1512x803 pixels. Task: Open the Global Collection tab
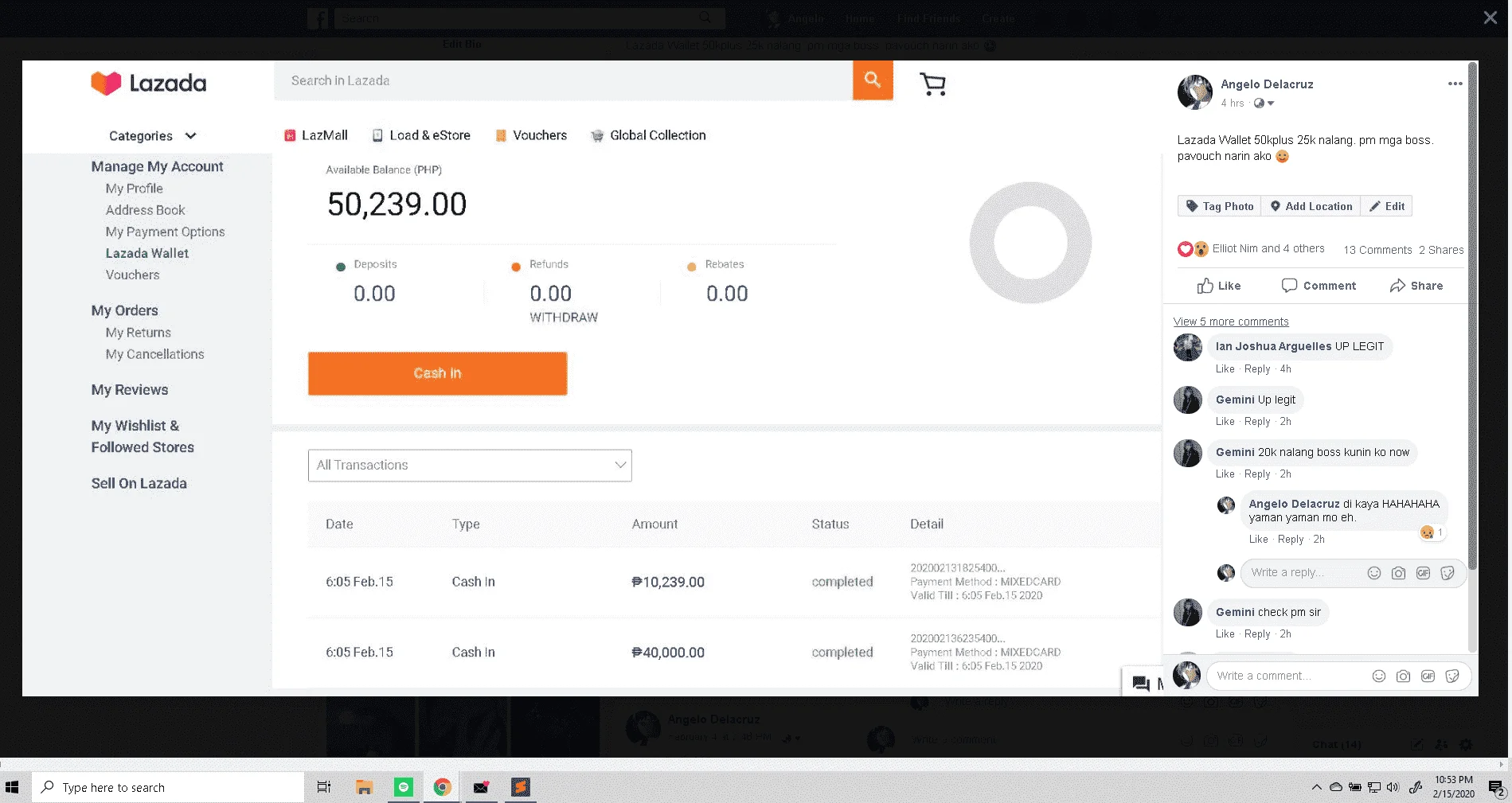point(648,135)
